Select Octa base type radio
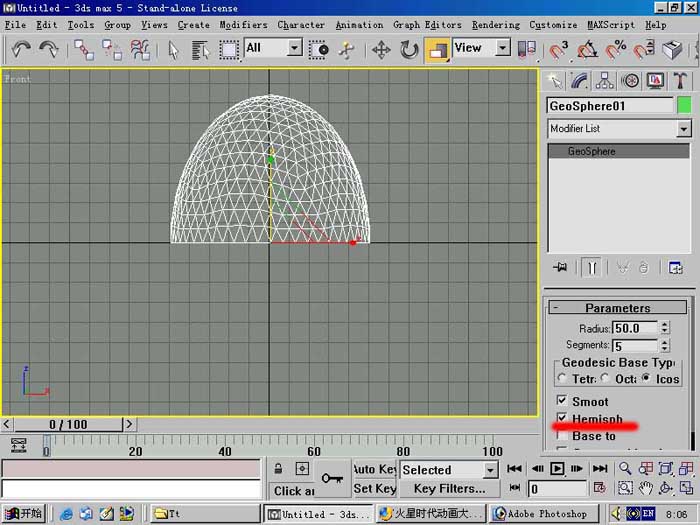Viewport: 700px width, 525px height. click(x=605, y=378)
